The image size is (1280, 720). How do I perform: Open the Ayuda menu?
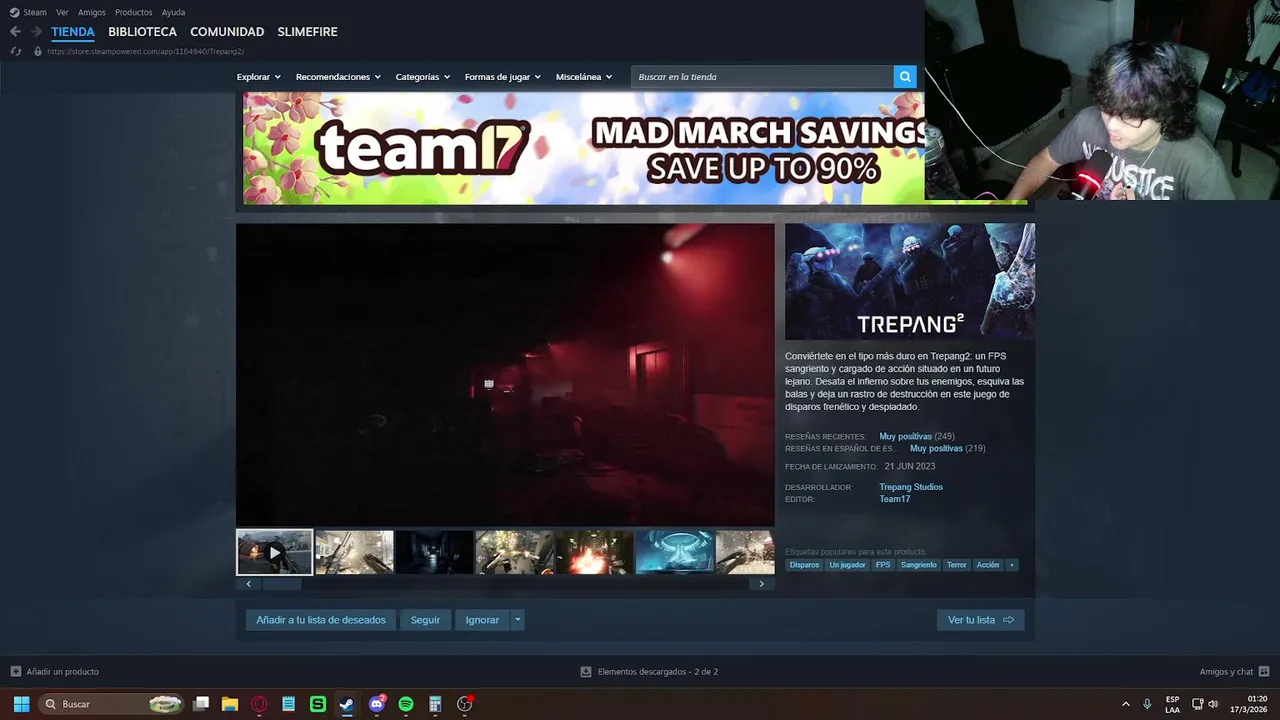pyautogui.click(x=173, y=12)
